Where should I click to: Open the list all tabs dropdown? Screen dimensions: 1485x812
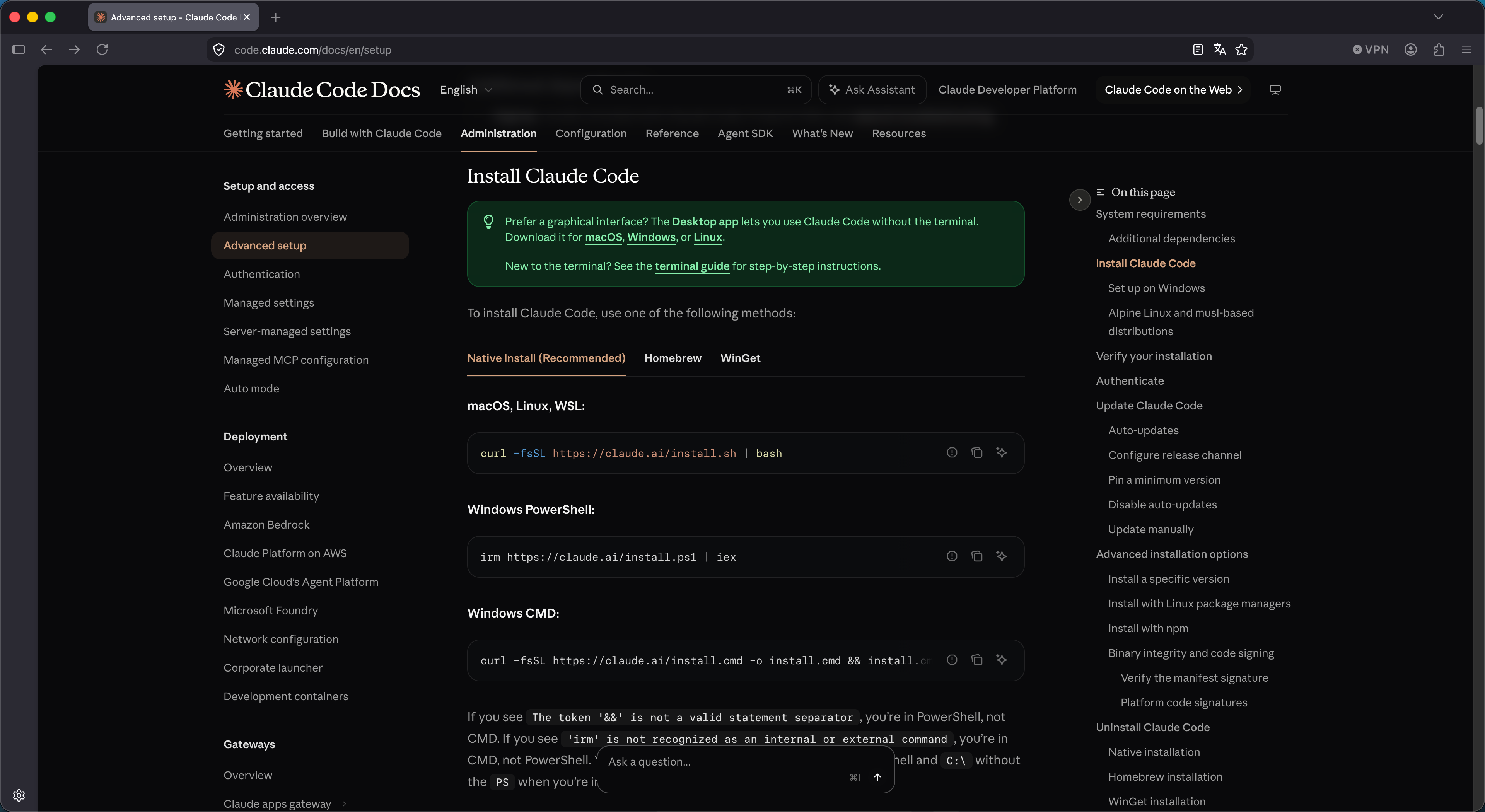pos(1438,17)
